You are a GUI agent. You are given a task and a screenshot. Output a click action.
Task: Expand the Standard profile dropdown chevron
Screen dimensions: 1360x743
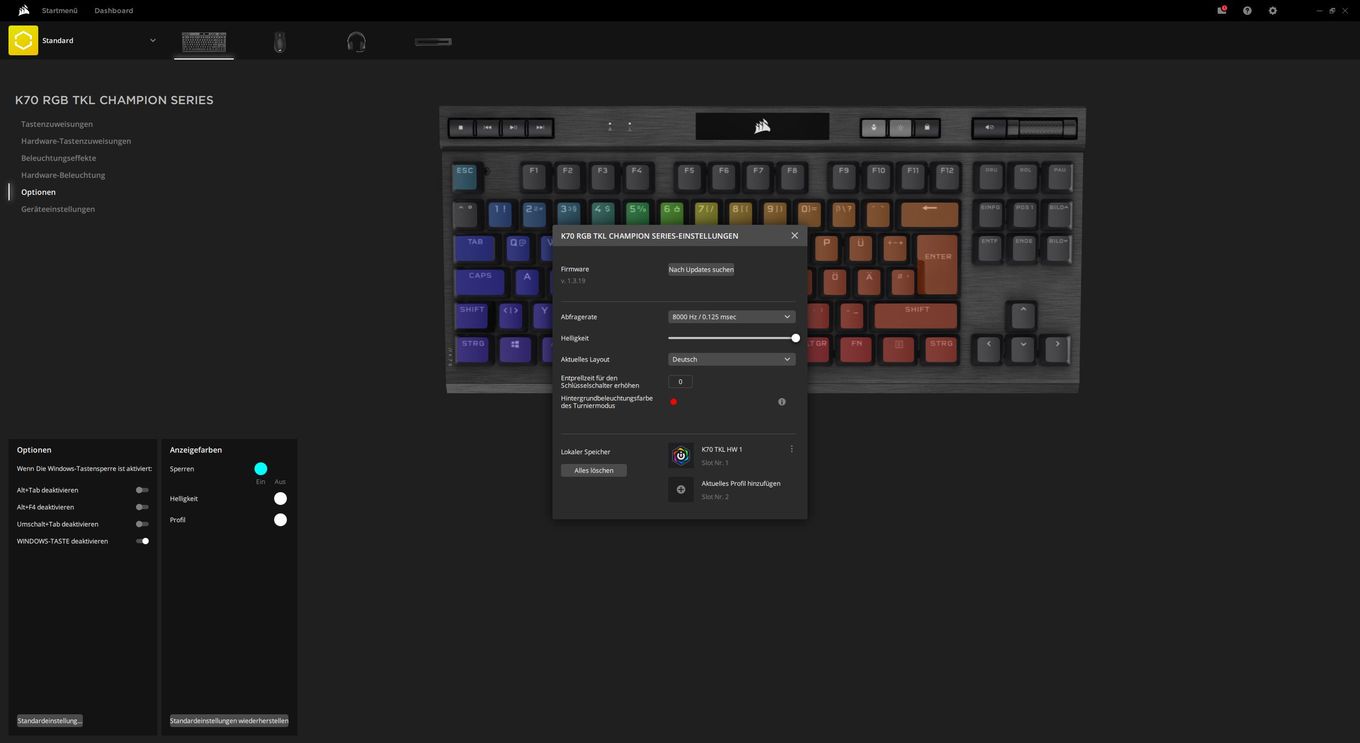(153, 40)
